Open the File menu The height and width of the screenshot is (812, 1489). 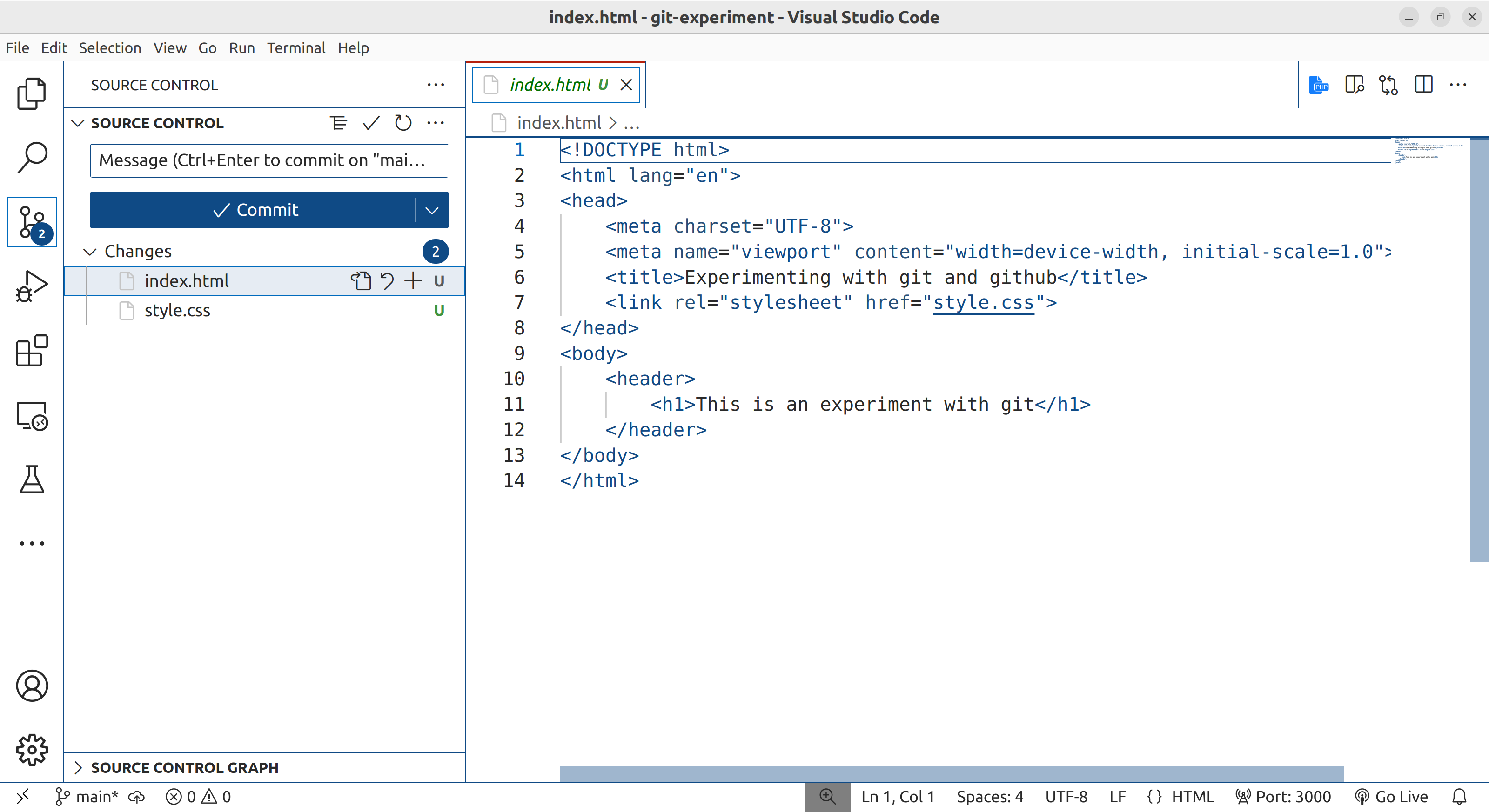coord(18,47)
